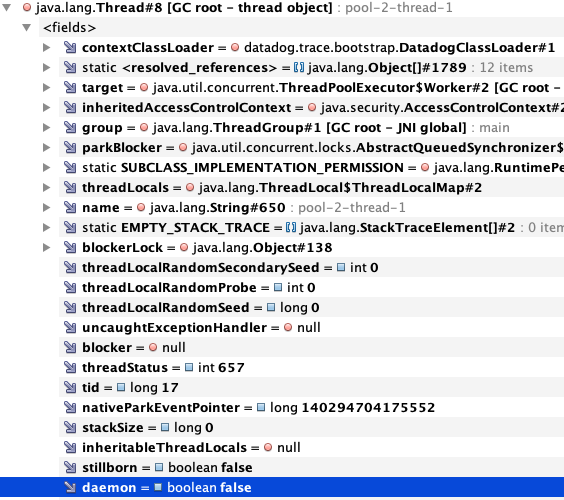The image size is (564, 500).
Task: Click red dot before ThreadGroup#1
Action: [144, 127]
